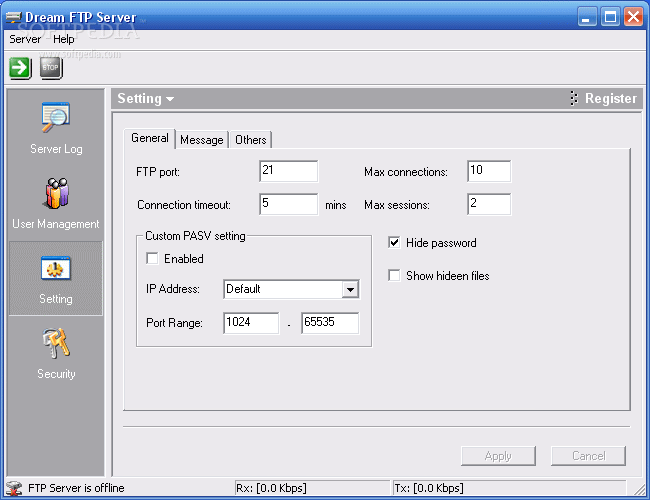Click the 'FTP Server is offline' status text
650x500 pixels.
[76, 488]
